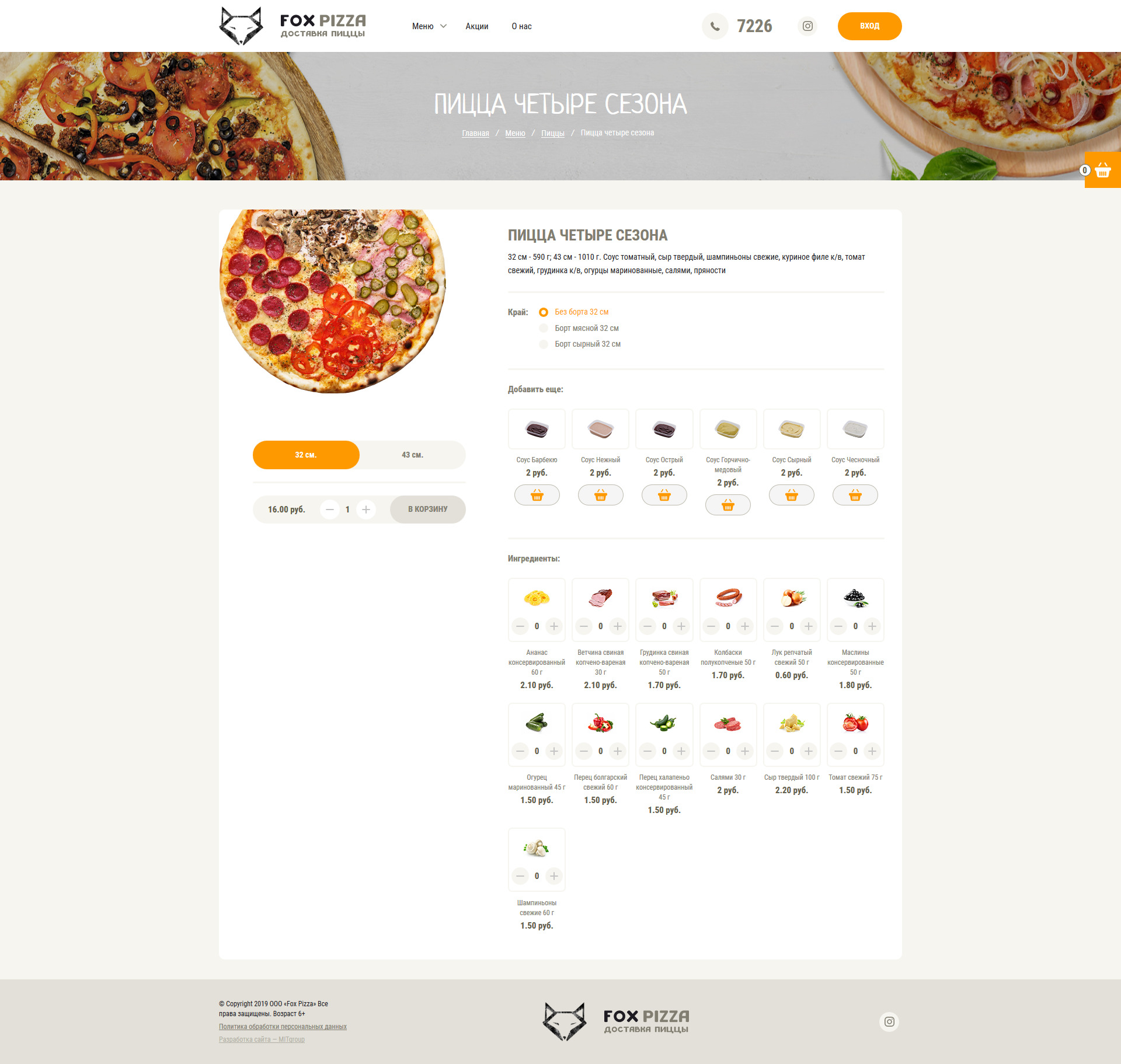The image size is (1121, 1064).
Task: Add Соус Горчично-медовый via basket icon
Action: tap(727, 505)
